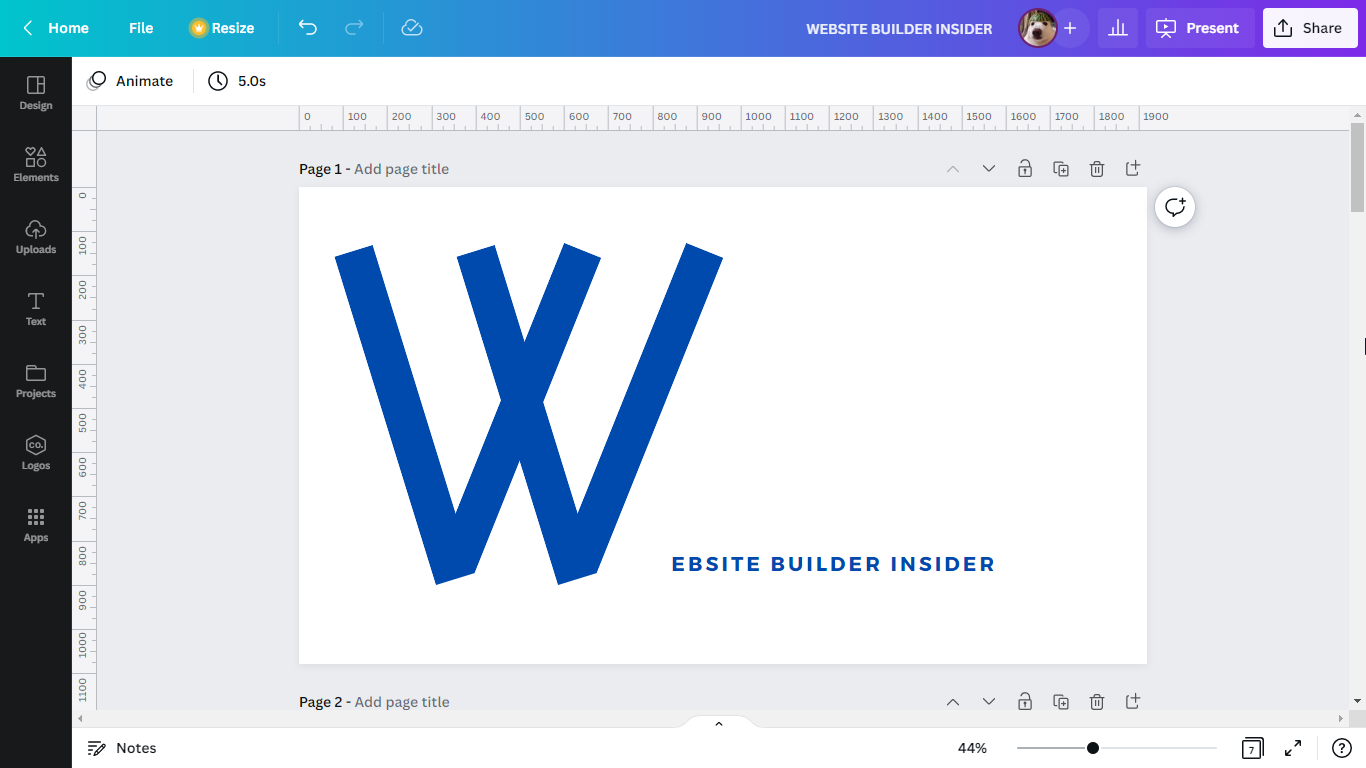The width and height of the screenshot is (1366, 768).
Task: Edit the Page 1 title field
Action: pos(401,169)
